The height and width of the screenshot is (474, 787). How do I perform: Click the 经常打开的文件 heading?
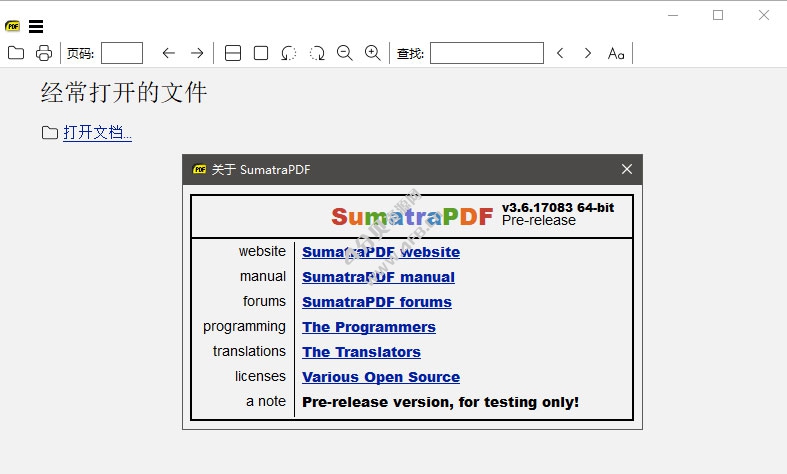[123, 92]
